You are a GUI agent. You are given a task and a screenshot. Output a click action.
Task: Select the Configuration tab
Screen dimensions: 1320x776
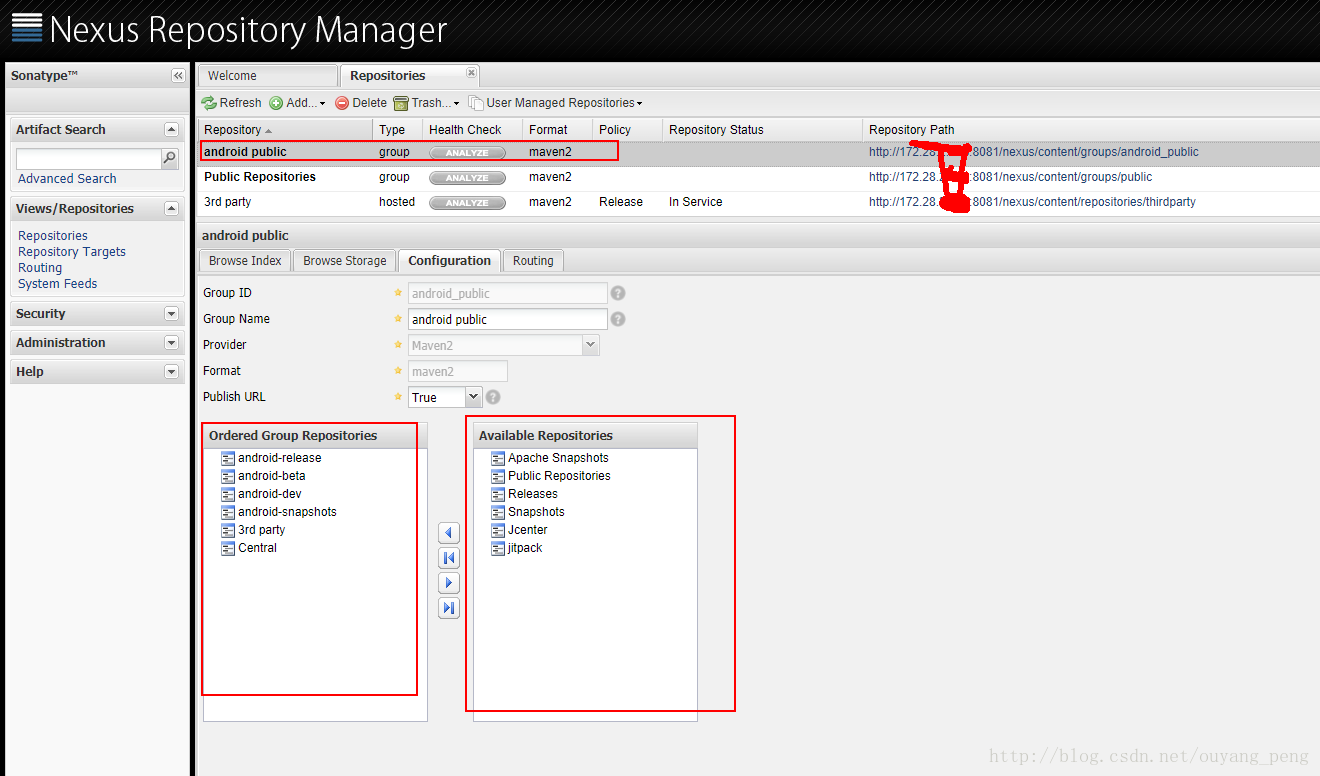[x=449, y=261]
